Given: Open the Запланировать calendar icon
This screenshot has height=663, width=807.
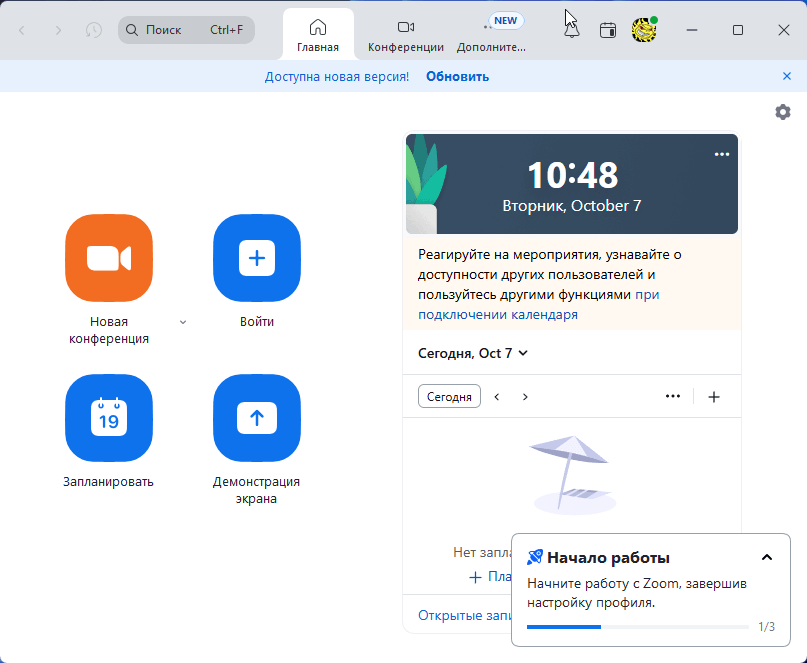Looking at the screenshot, I should pos(109,418).
